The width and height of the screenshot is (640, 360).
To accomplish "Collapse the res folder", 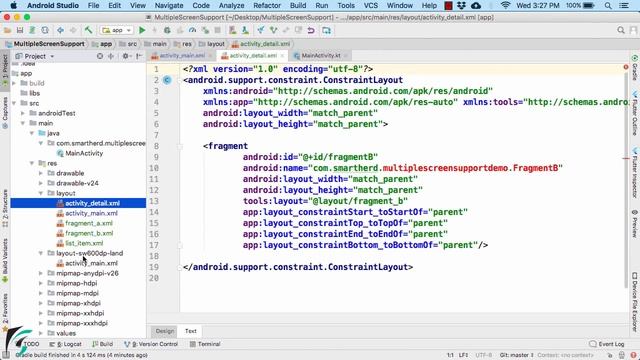I will pos(32,163).
